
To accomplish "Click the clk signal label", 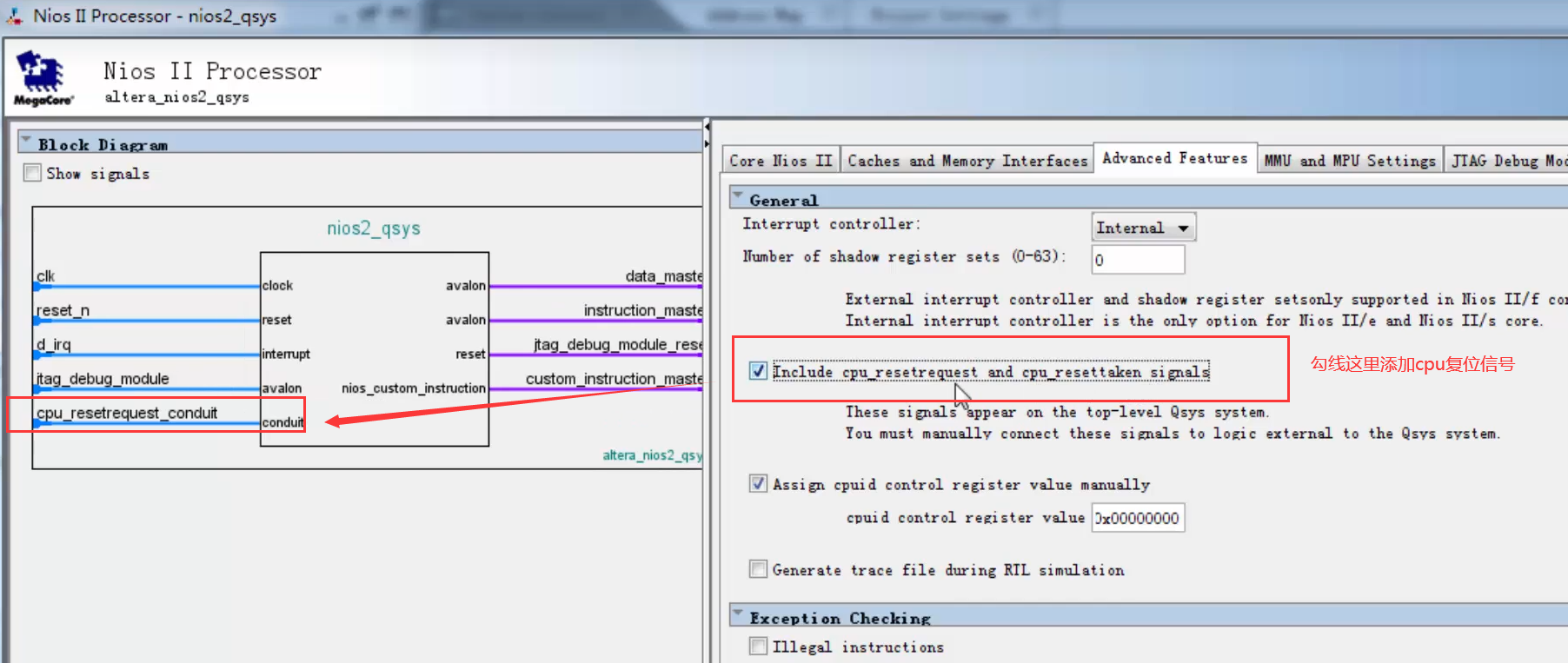I will (45, 276).
